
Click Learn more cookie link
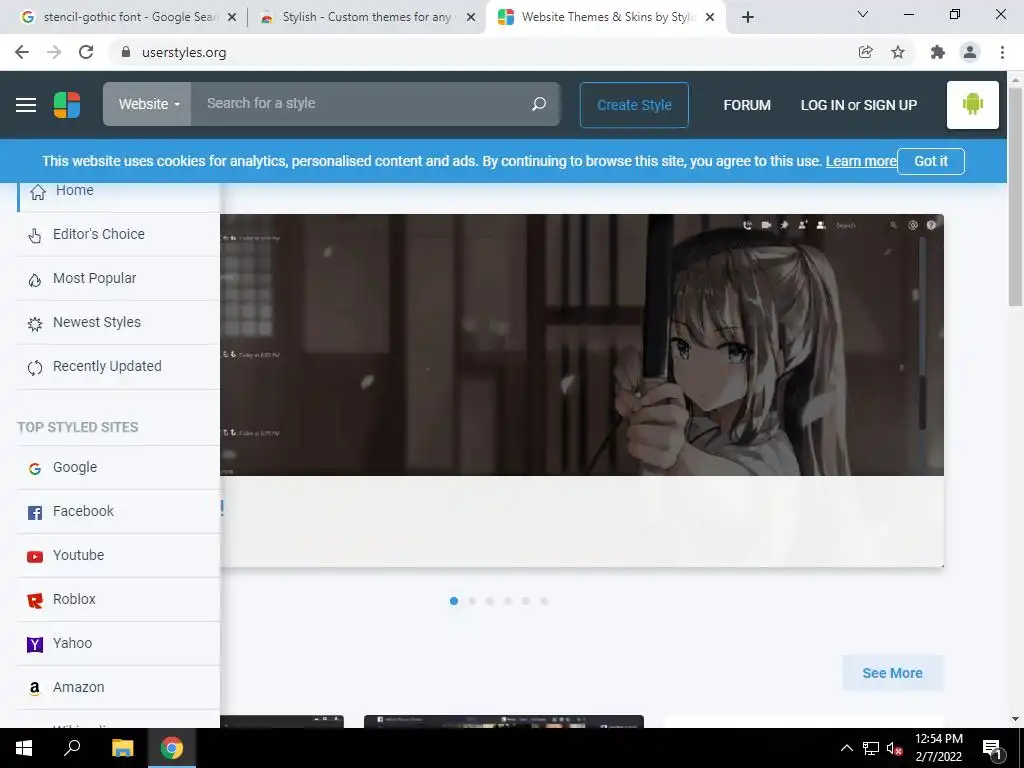(x=861, y=161)
